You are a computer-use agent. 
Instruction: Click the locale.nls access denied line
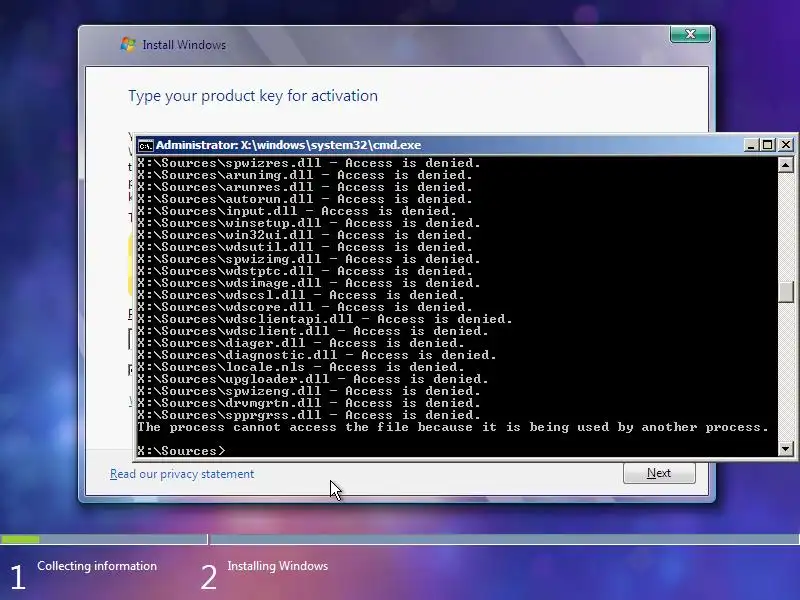click(301, 367)
